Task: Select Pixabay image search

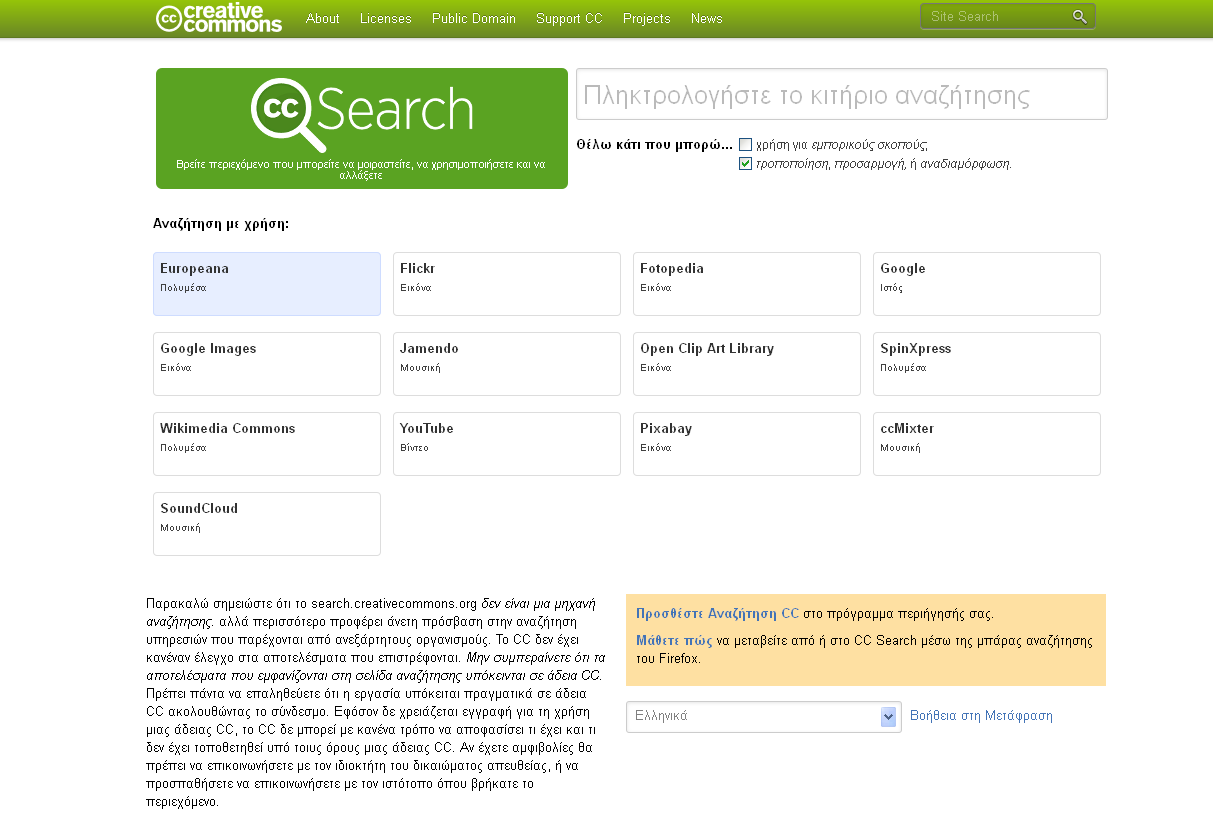Action: click(x=747, y=444)
